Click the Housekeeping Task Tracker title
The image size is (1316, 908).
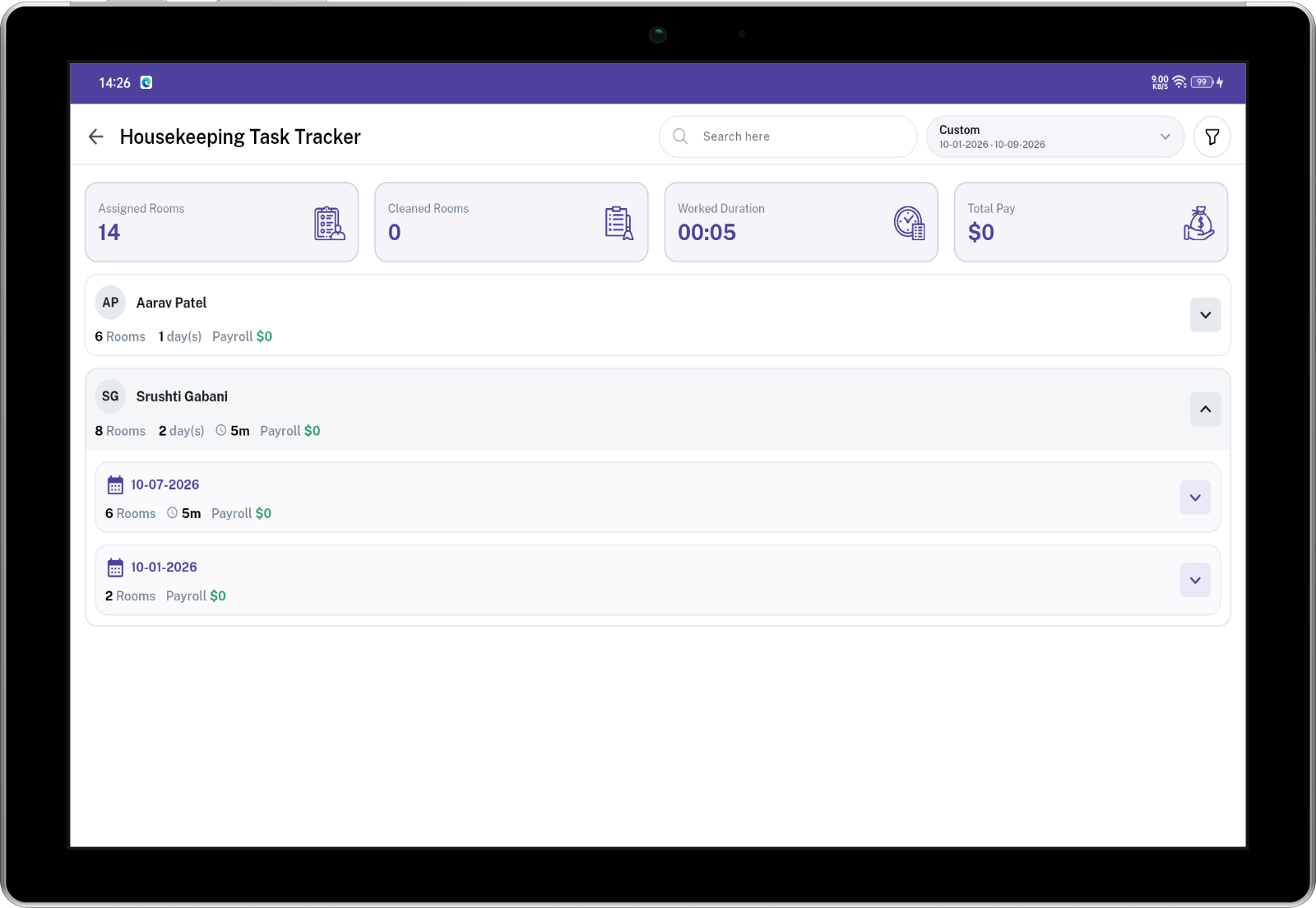pos(240,137)
